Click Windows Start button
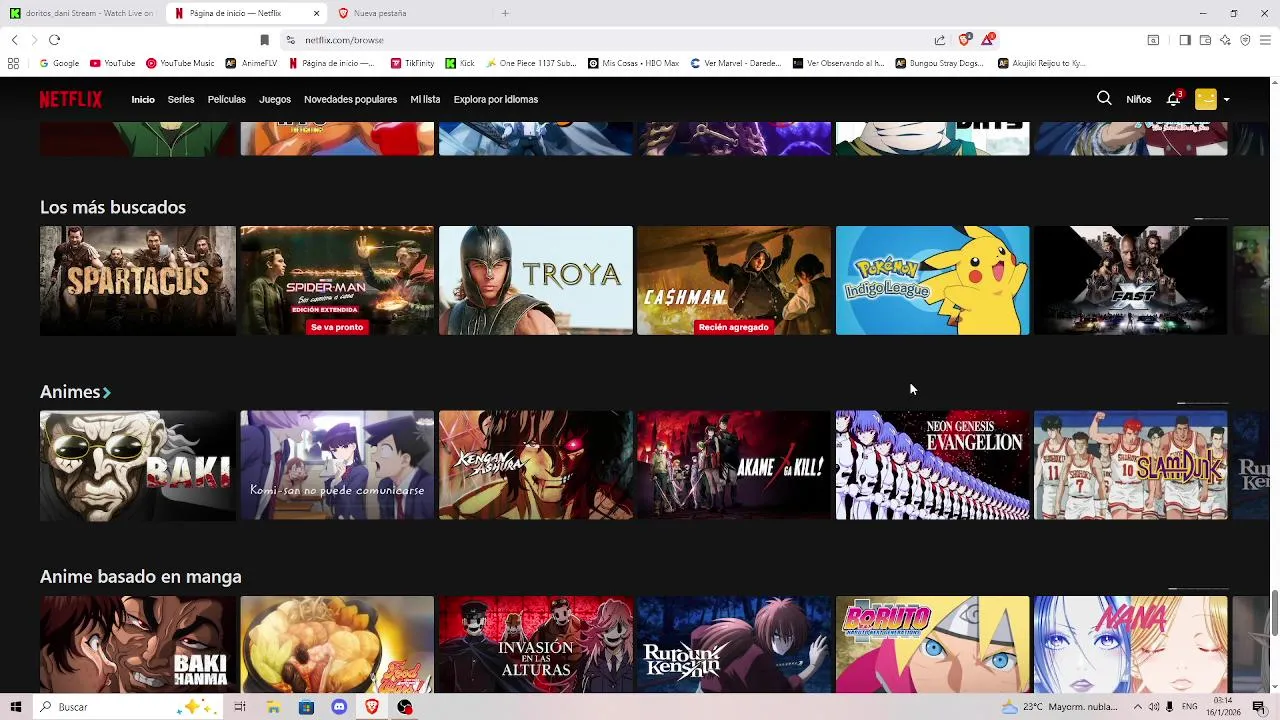The image size is (1280, 720). (15, 707)
